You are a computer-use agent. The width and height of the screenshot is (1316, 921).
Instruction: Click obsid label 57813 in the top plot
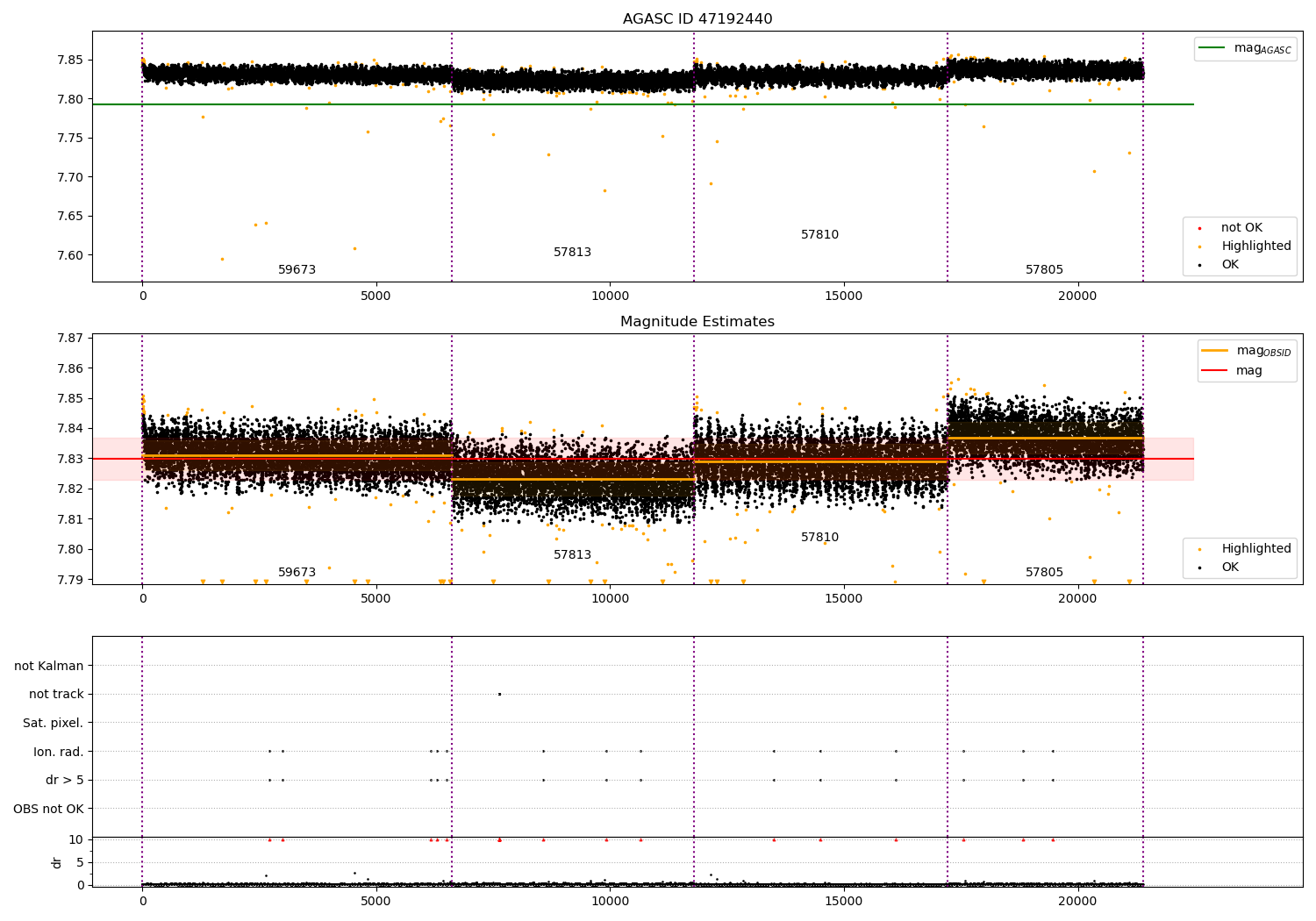pyautogui.click(x=572, y=253)
